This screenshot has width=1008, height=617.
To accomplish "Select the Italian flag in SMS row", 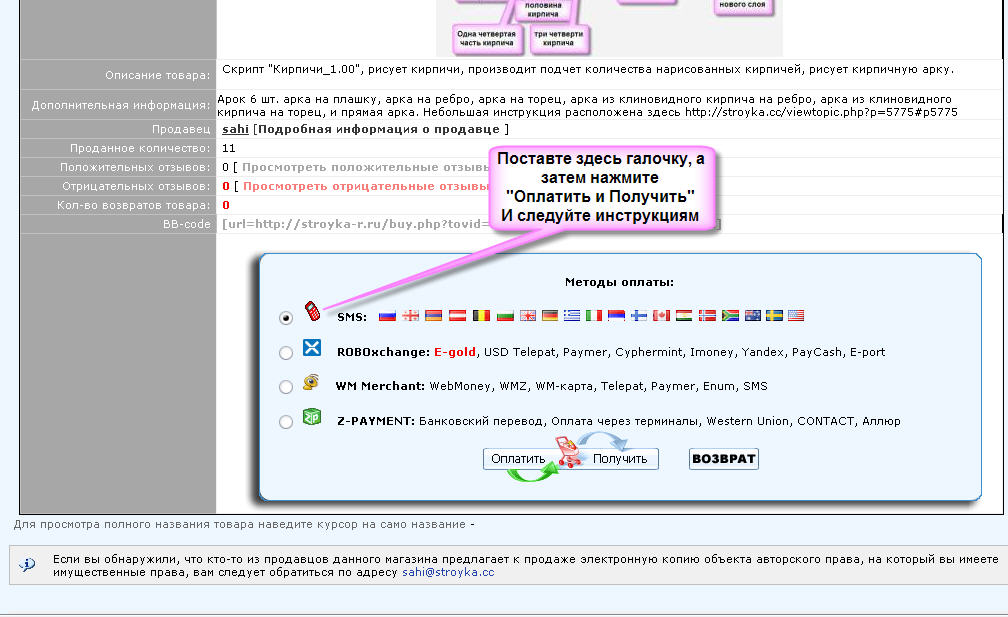I will [x=594, y=317].
